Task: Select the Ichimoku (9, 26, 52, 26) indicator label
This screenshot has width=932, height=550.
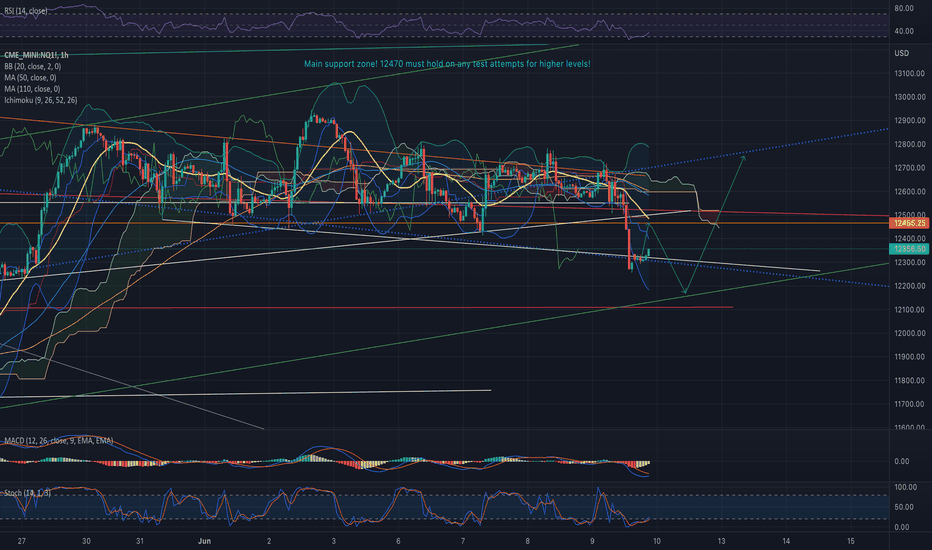Action: (40, 100)
